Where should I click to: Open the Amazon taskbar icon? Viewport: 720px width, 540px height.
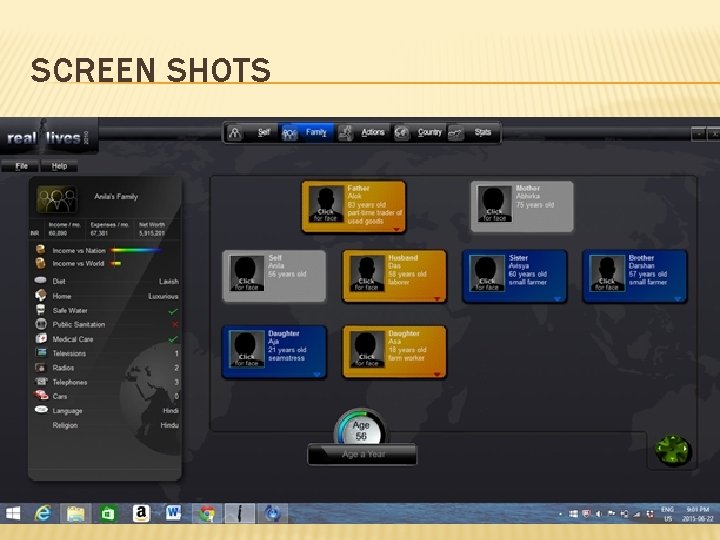[141, 513]
